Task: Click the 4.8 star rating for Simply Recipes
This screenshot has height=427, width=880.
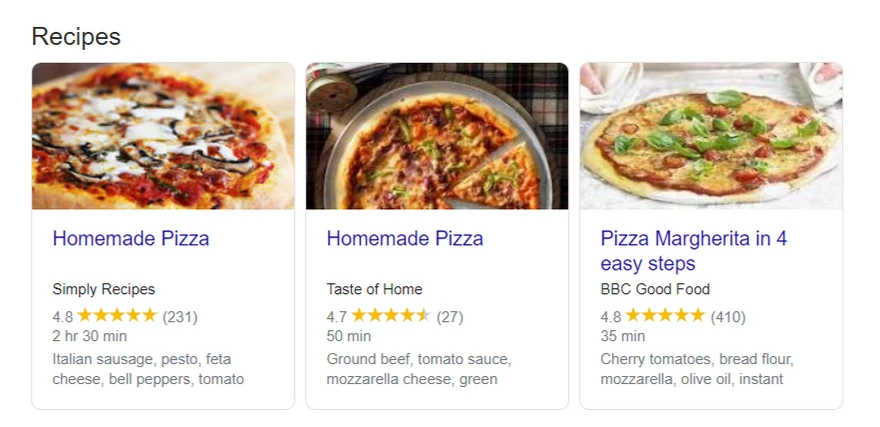Action: (117, 316)
